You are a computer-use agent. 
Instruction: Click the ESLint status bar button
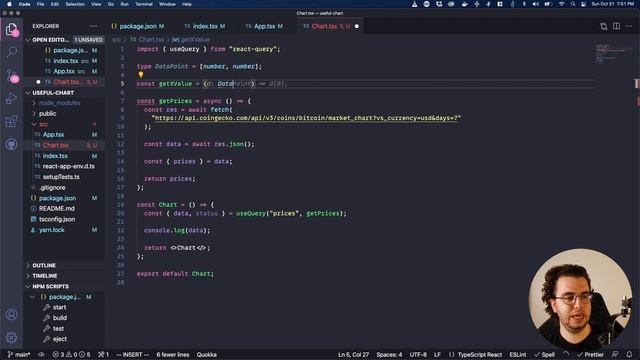pos(518,355)
